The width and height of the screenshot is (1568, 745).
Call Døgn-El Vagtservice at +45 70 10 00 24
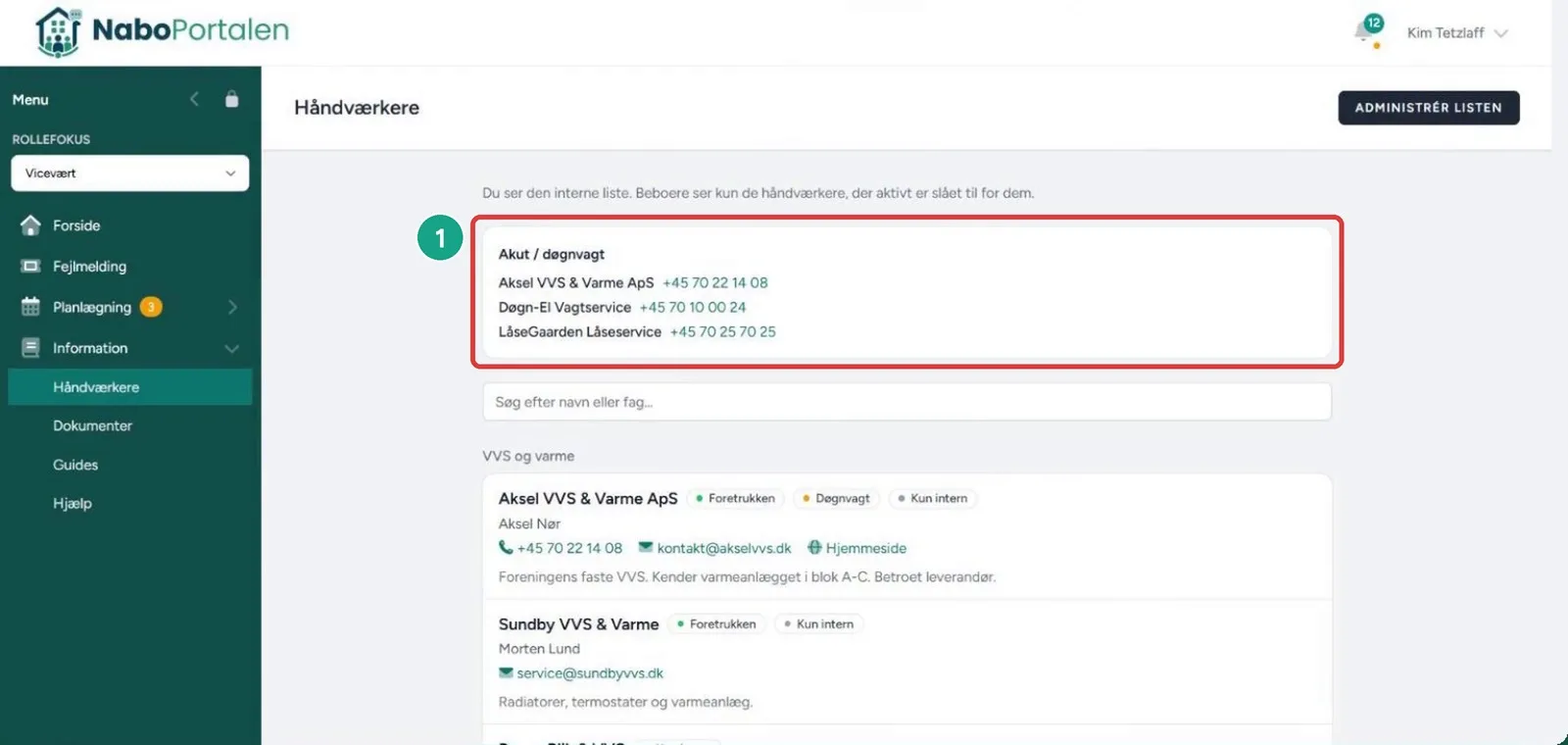(x=693, y=307)
